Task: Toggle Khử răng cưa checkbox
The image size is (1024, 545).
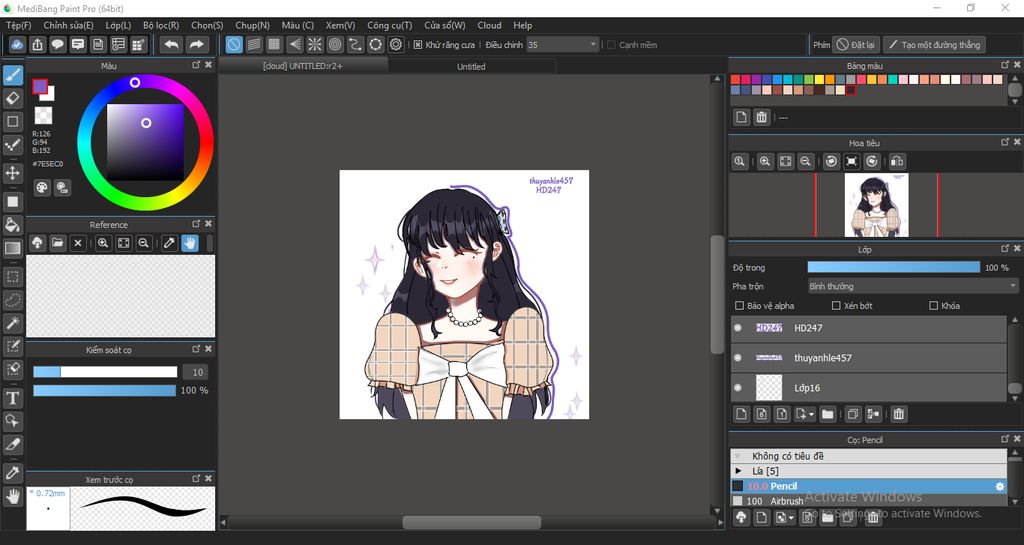Action: pyautogui.click(x=418, y=45)
